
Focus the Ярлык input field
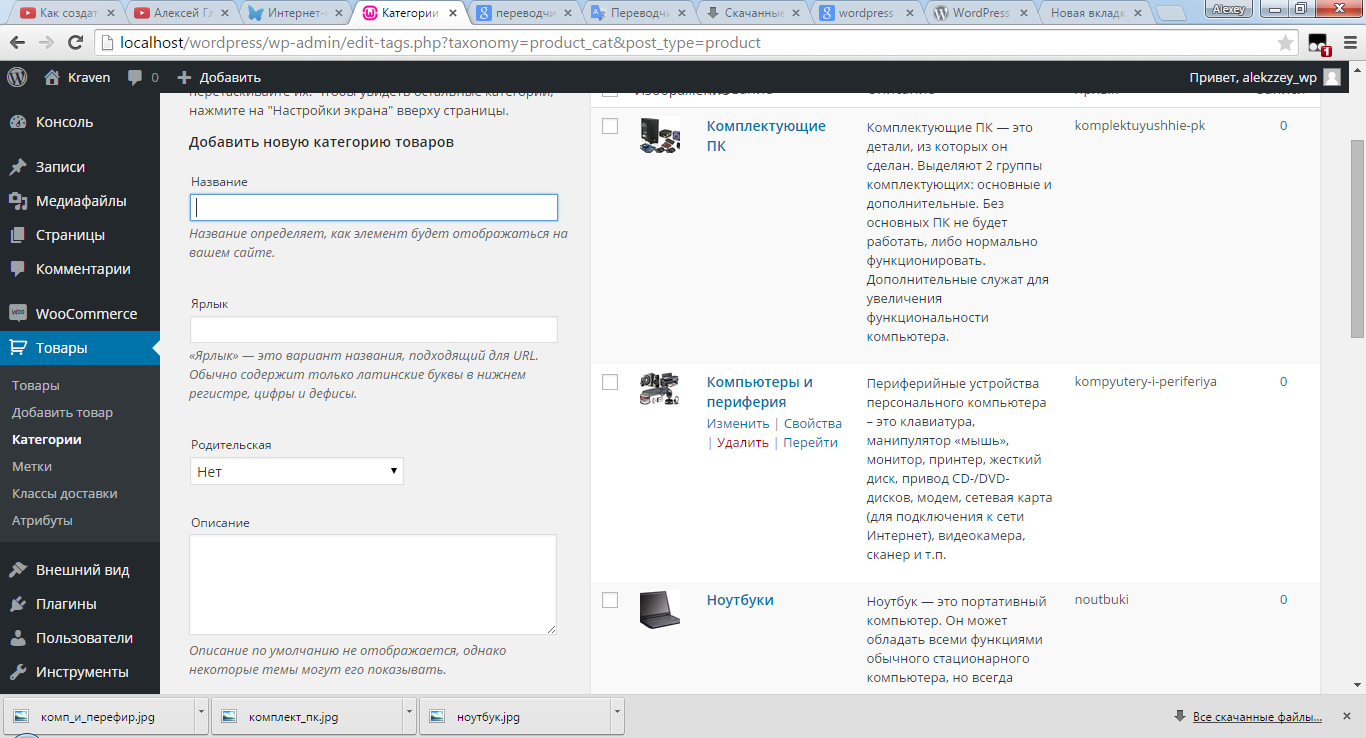374,330
